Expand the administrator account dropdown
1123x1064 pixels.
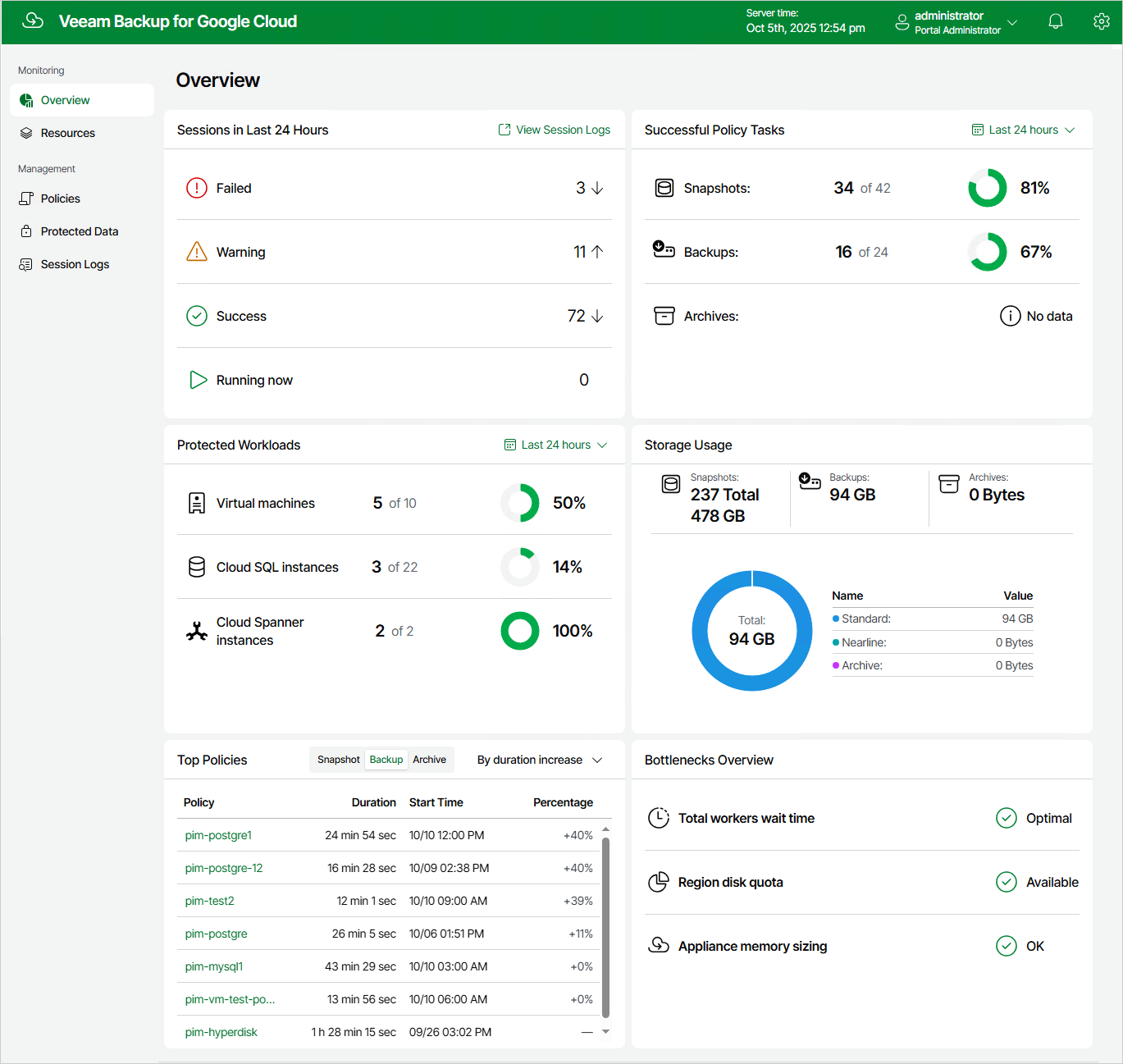pos(1012,22)
